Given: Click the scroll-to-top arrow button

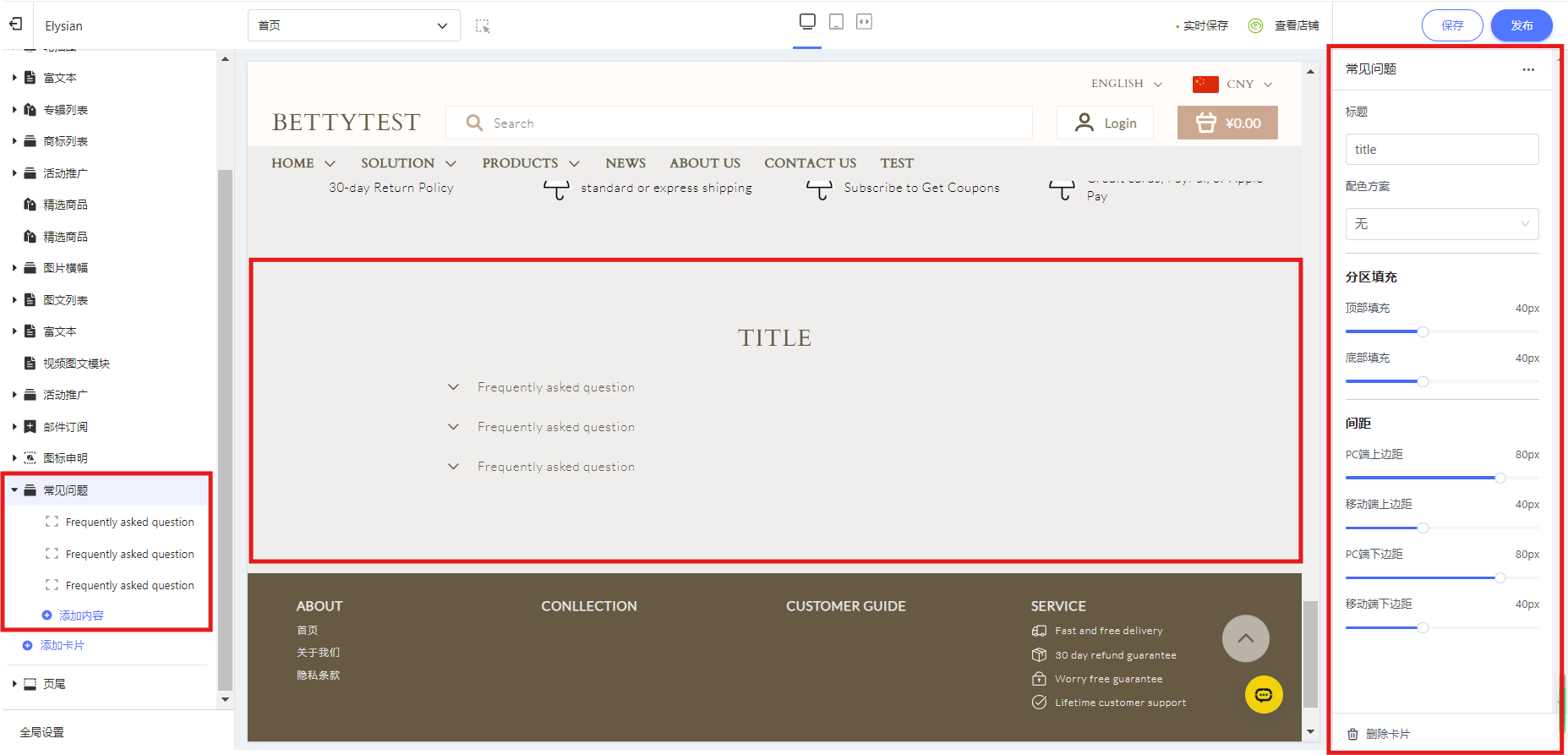Looking at the screenshot, I should (x=1245, y=638).
